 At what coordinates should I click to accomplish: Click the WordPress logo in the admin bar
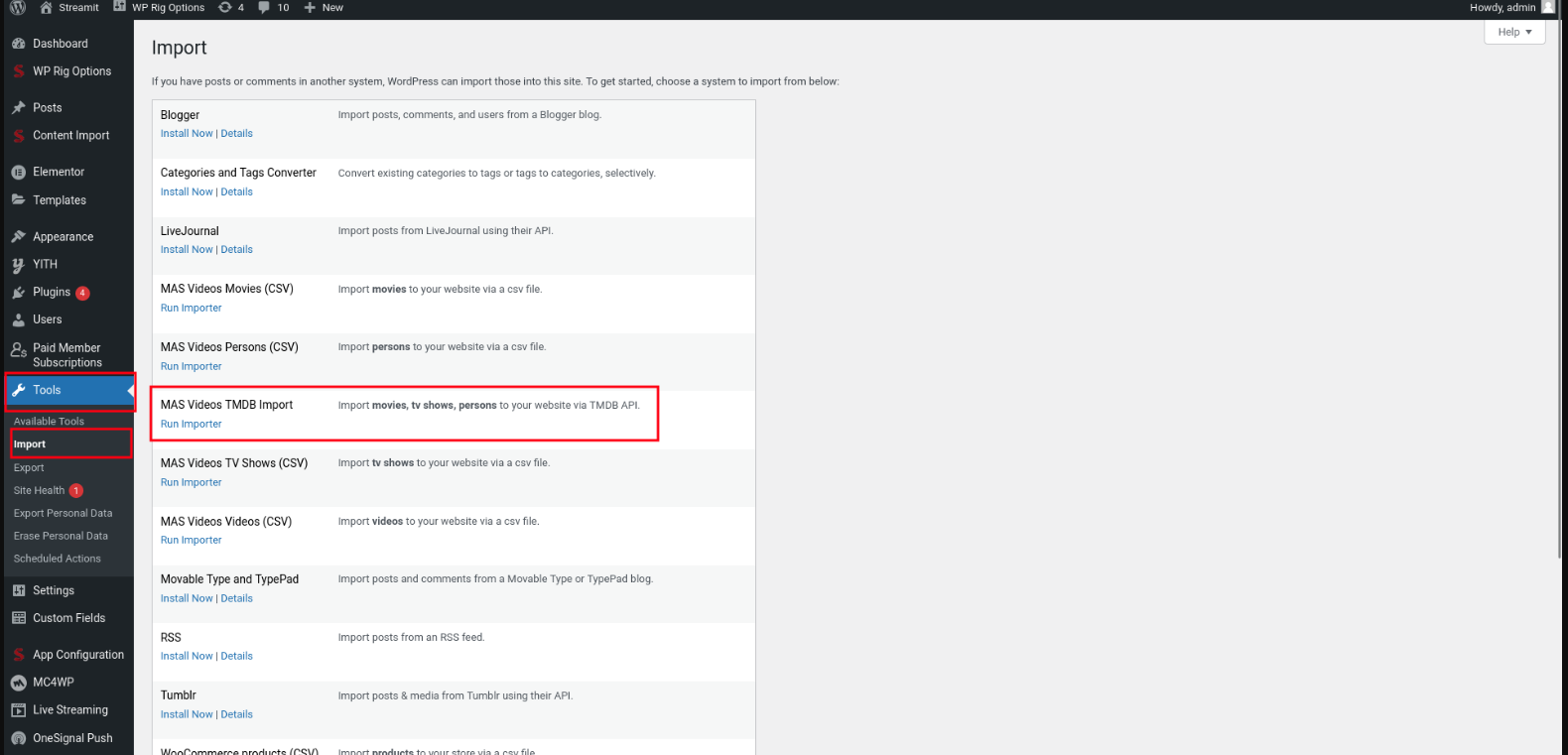tap(18, 7)
